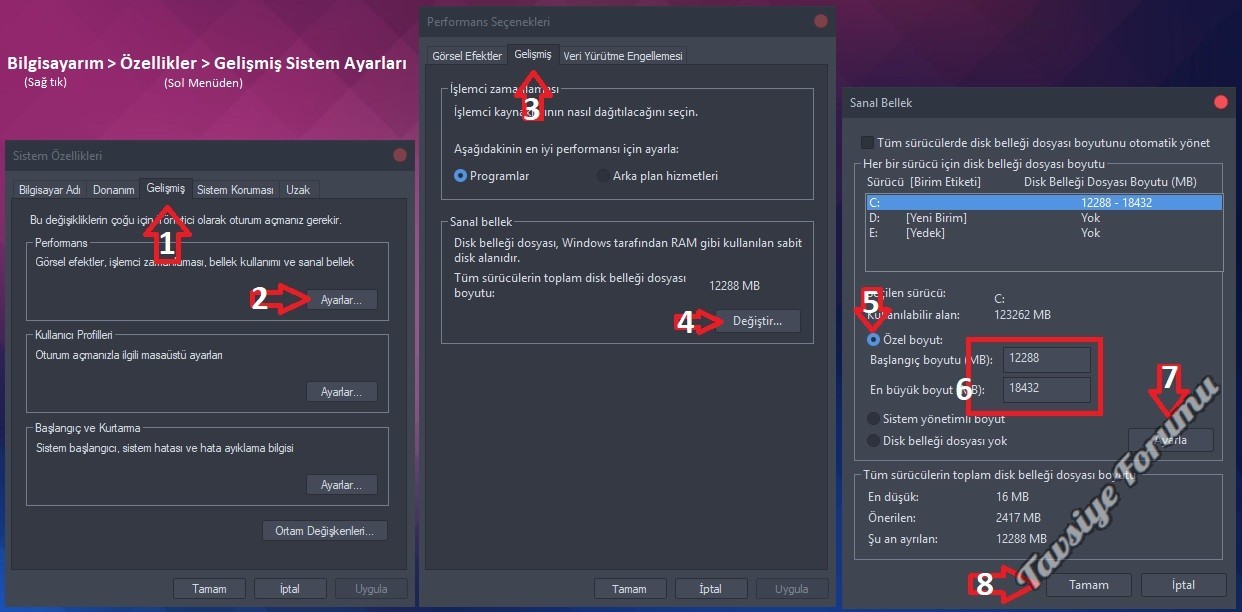Open Veri Yürütme Engellemesi tab
Screen dimensions: 1242x612
tap(622, 56)
